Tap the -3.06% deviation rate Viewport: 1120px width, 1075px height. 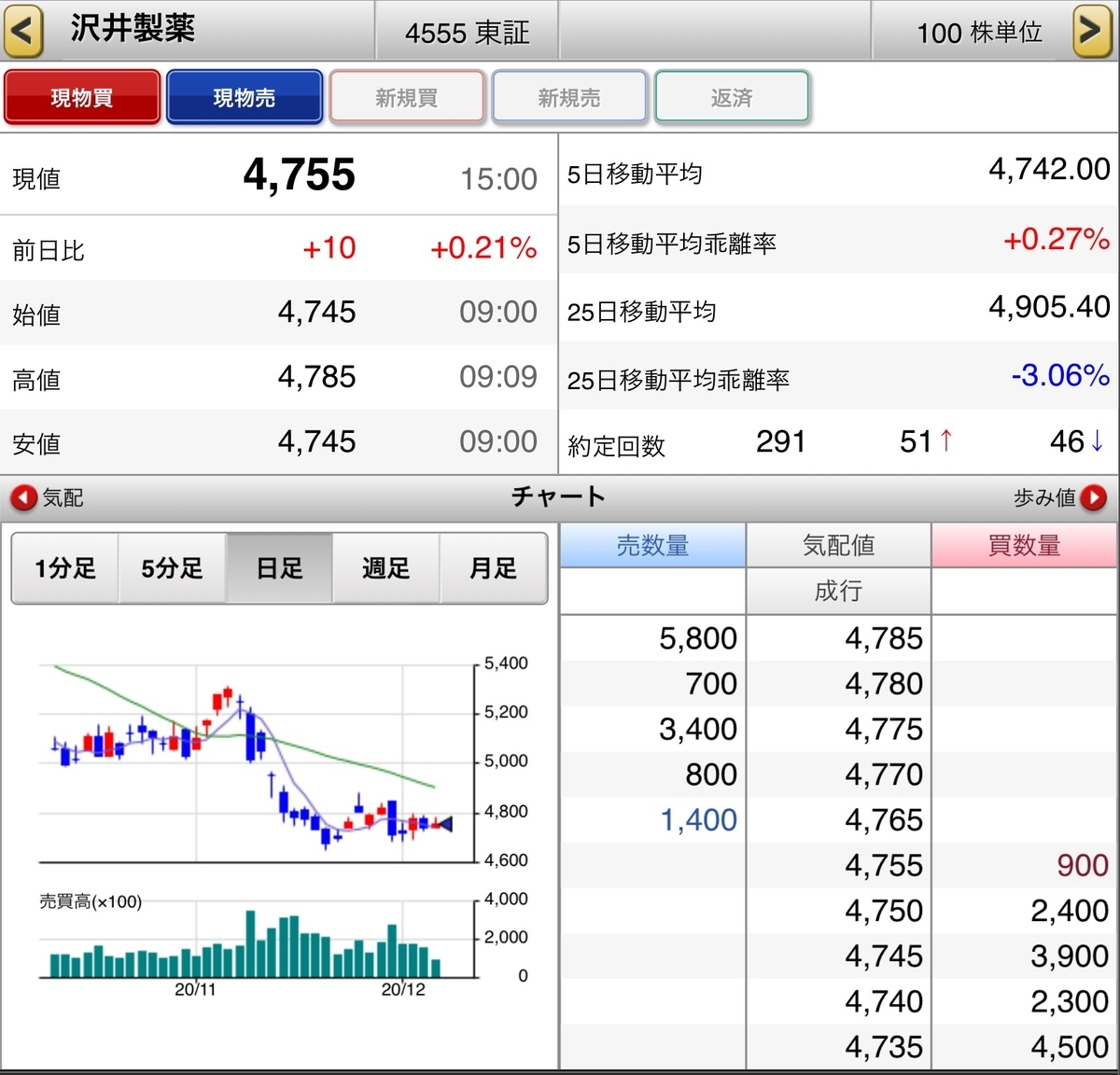click(x=1060, y=375)
